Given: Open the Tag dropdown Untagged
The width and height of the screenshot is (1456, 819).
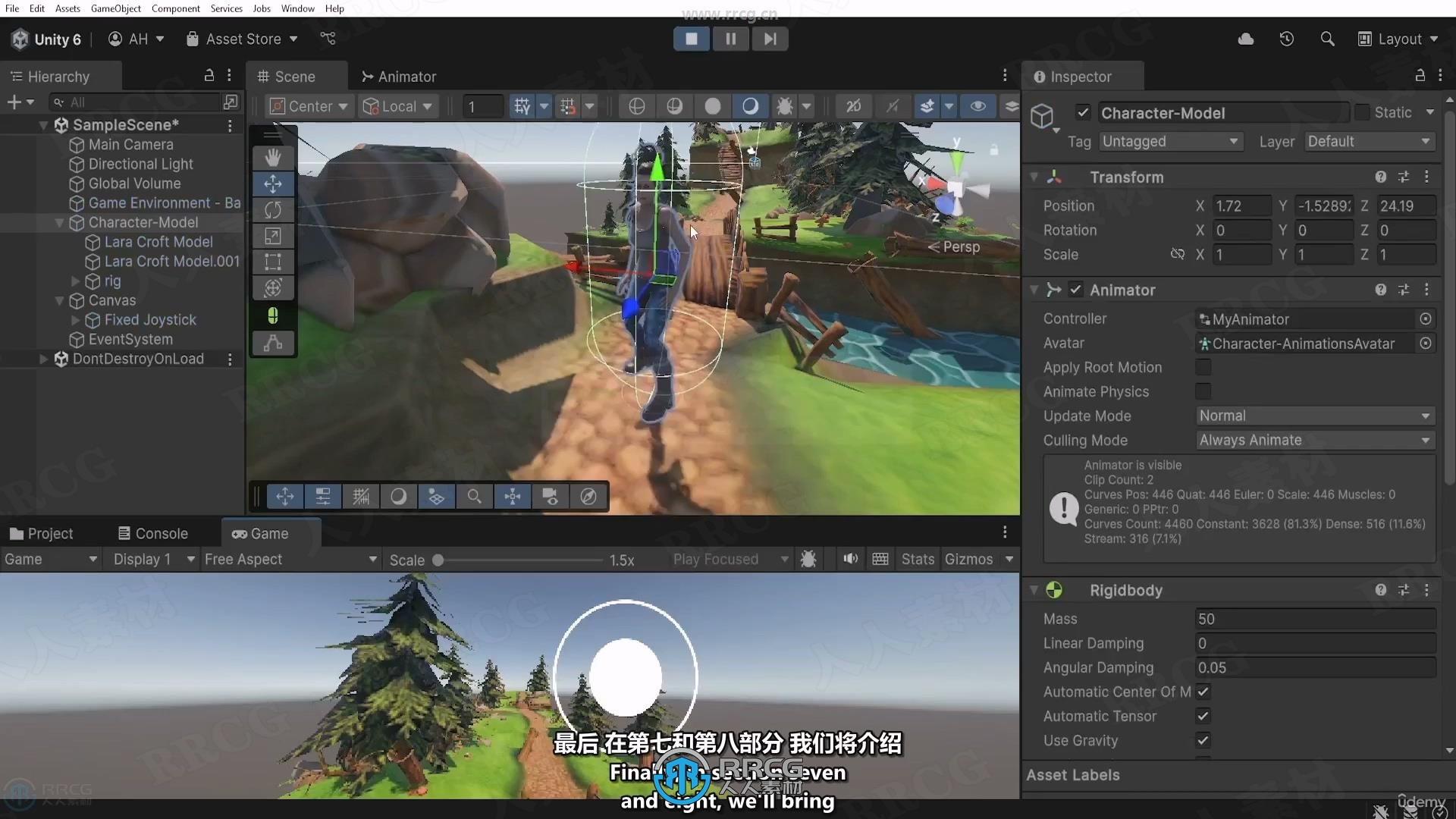Looking at the screenshot, I should click(x=1171, y=142).
